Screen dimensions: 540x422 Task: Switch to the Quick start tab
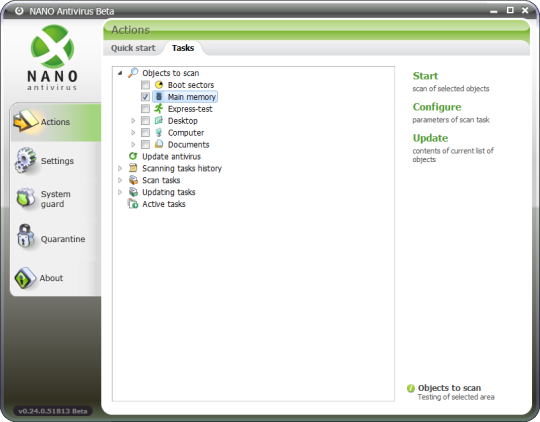133,48
